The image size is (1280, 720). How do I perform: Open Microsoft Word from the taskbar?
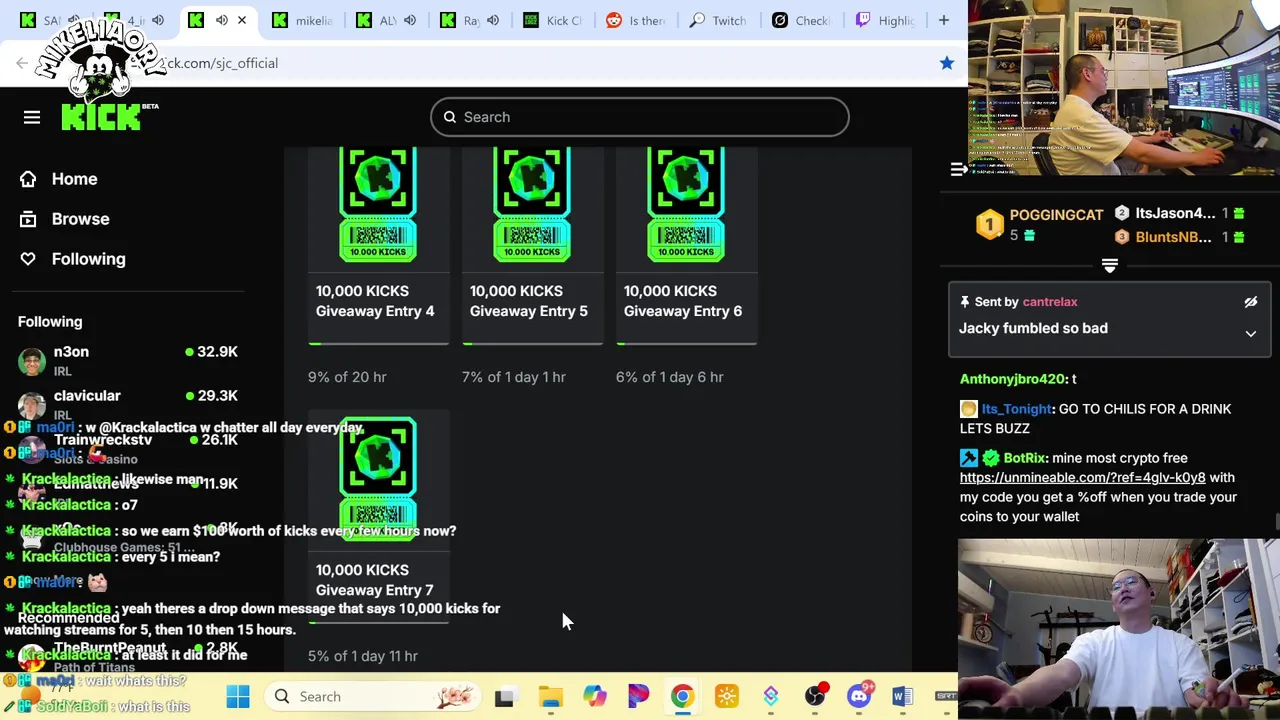(902, 696)
